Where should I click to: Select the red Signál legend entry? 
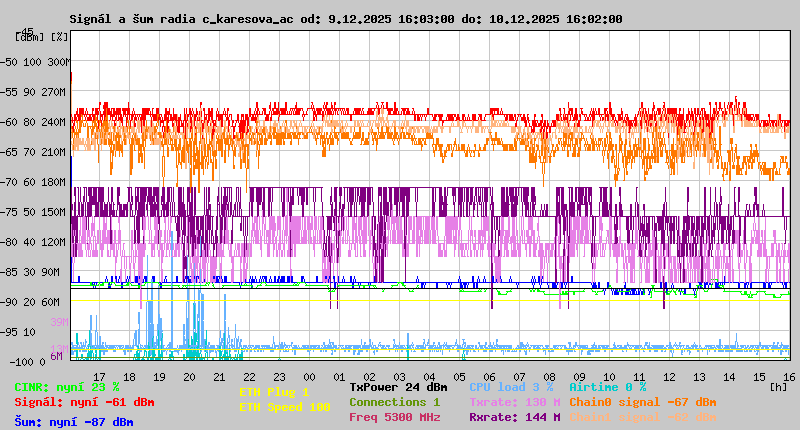click(84, 402)
